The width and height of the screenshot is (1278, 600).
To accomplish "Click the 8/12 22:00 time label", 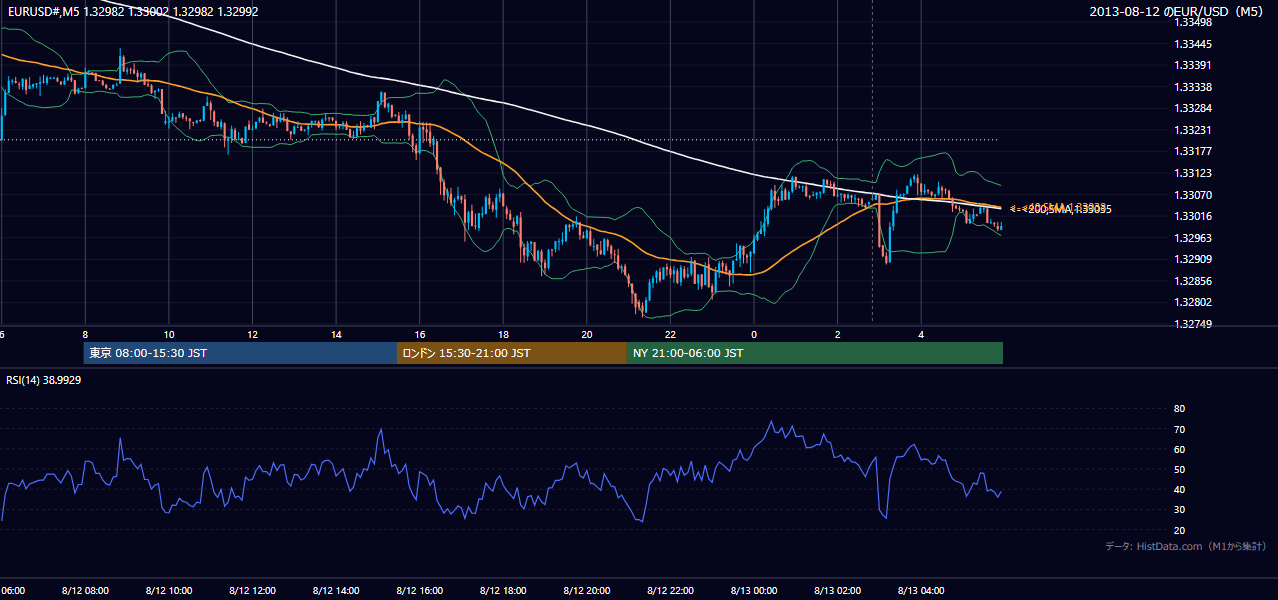I will point(670,590).
